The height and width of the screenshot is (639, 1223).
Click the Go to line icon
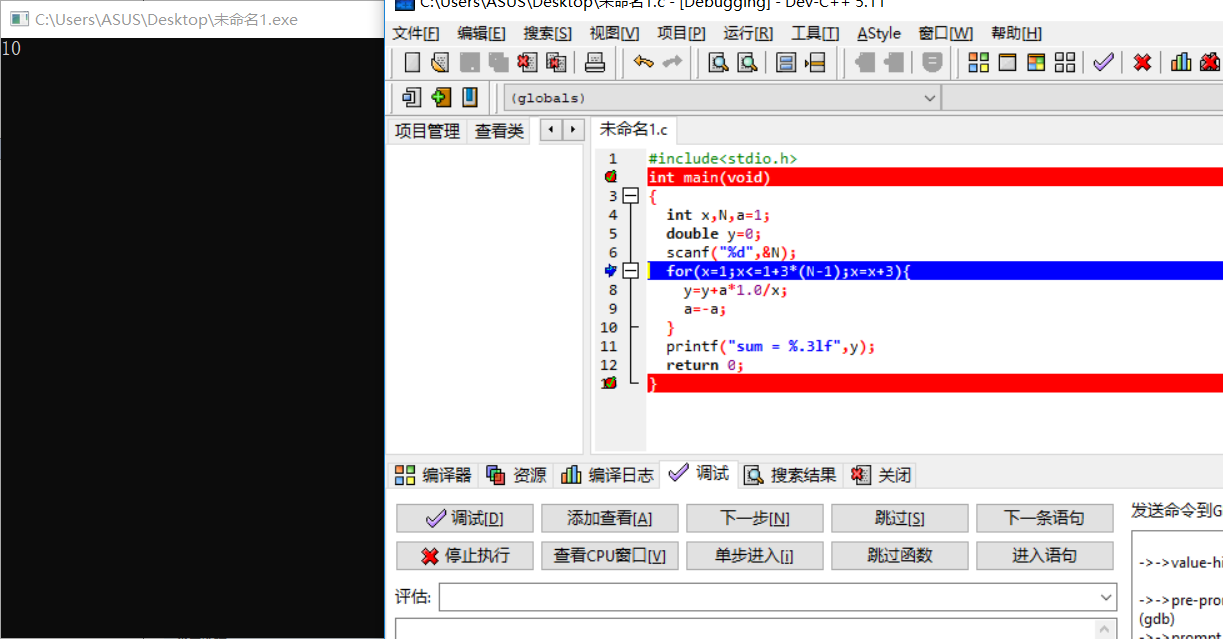(x=816, y=63)
